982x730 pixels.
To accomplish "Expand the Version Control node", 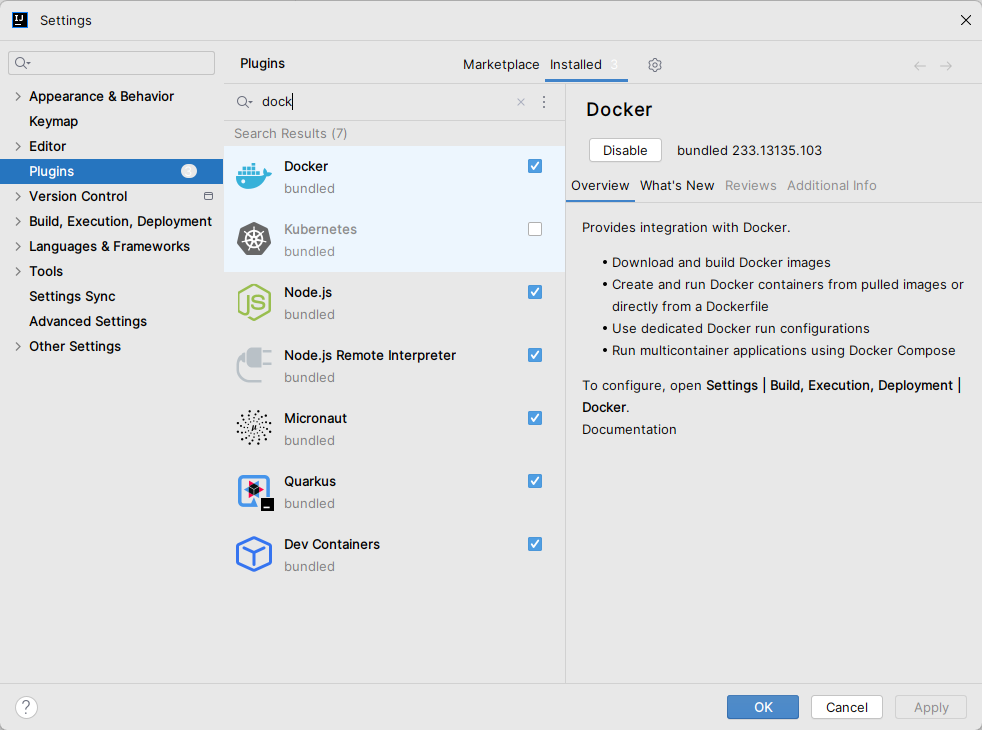I will tap(18, 197).
